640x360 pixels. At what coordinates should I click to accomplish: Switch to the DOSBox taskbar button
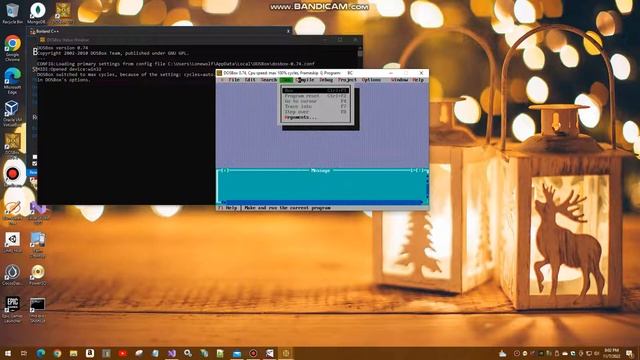pyautogui.click(x=286, y=353)
